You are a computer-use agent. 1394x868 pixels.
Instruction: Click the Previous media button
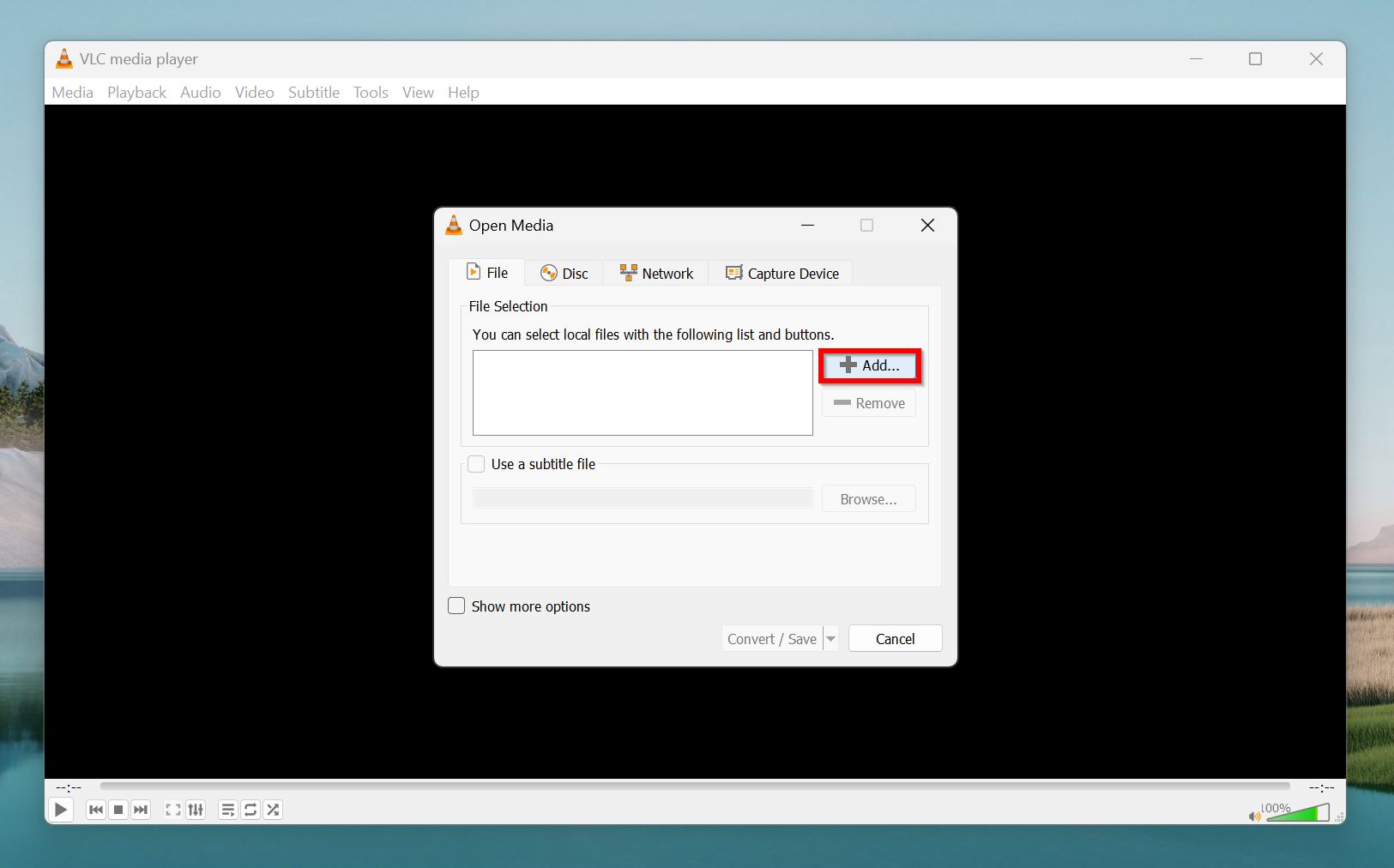(96, 810)
